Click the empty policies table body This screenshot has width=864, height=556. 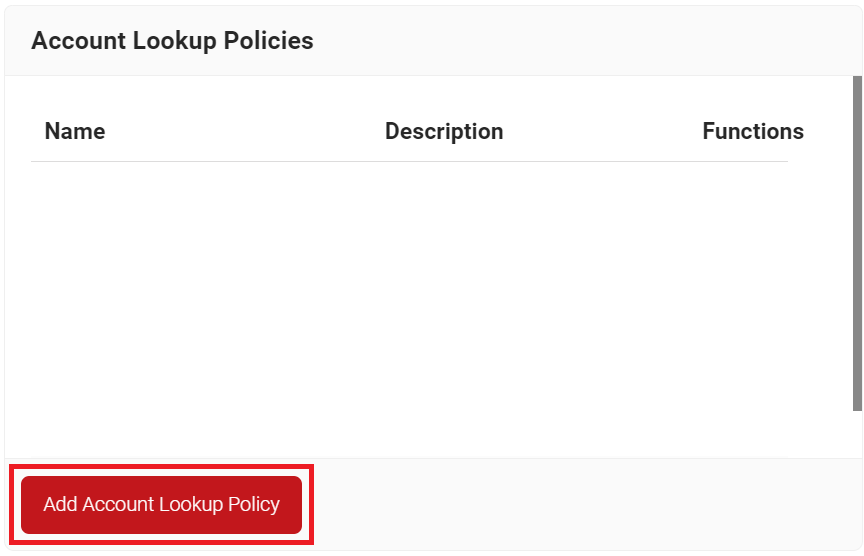[x=409, y=309]
